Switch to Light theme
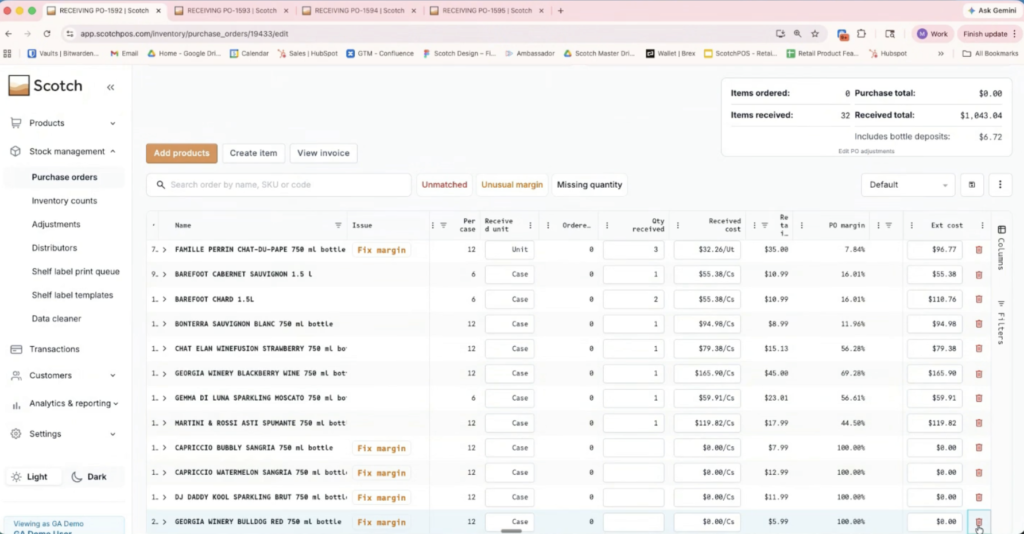Viewport: 1024px width, 534px height. (x=32, y=477)
